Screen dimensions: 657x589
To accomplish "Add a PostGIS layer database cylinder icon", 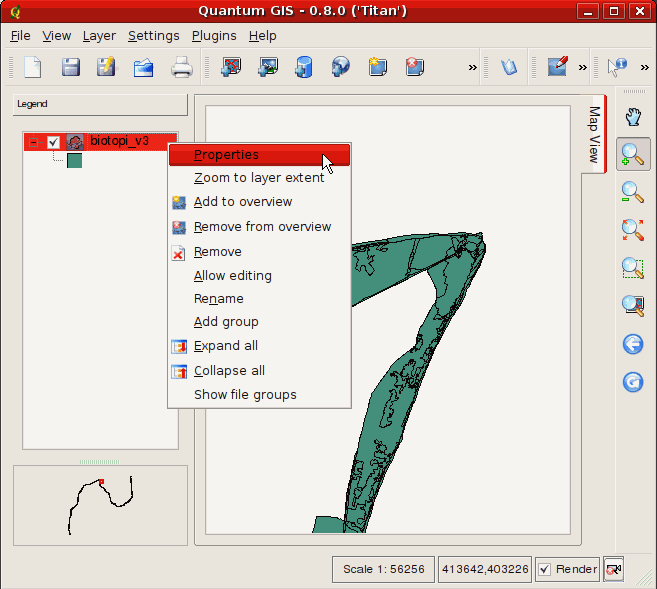I will click(x=304, y=67).
